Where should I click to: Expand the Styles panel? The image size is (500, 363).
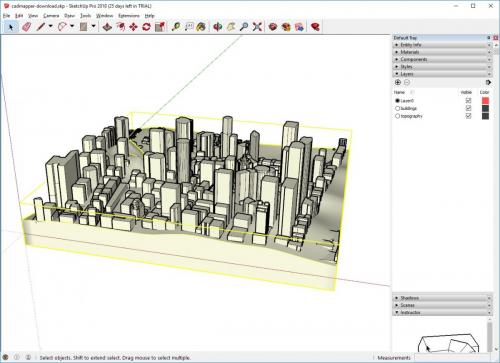[x=442, y=67]
